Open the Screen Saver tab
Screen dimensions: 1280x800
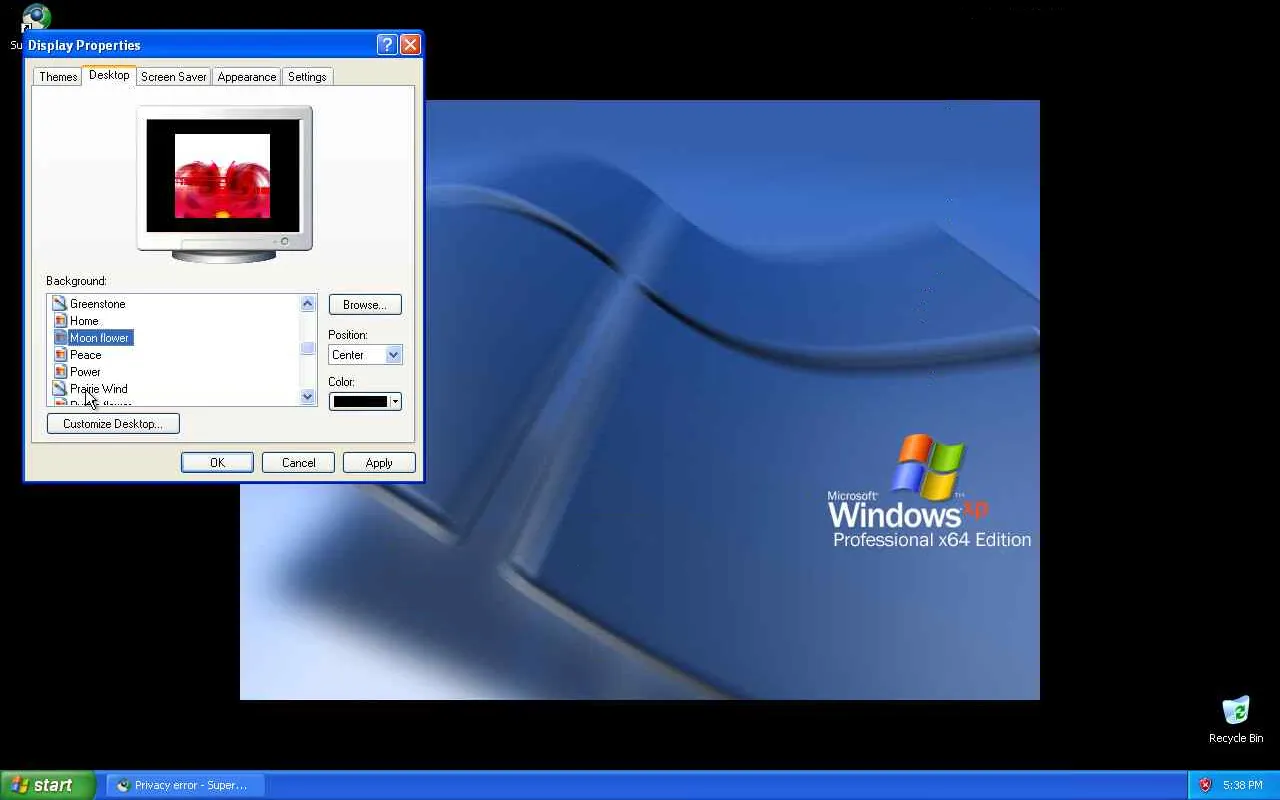pyautogui.click(x=174, y=77)
